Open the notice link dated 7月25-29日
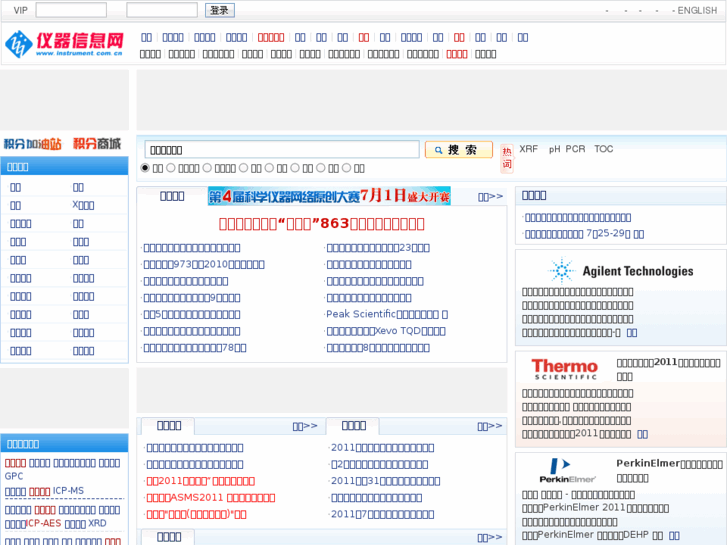The width and height of the screenshot is (727, 545). pyautogui.click(x=584, y=234)
